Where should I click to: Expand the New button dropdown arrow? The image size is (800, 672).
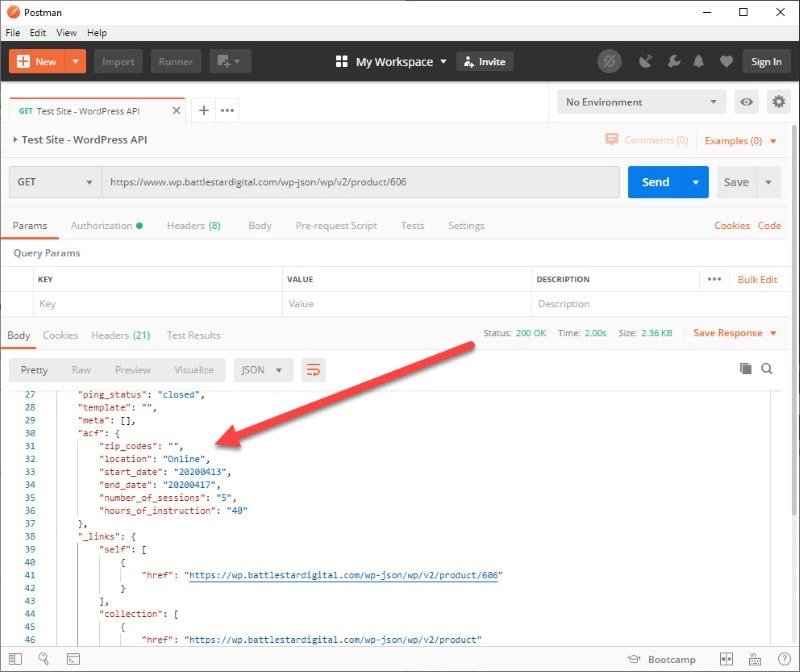coord(76,61)
